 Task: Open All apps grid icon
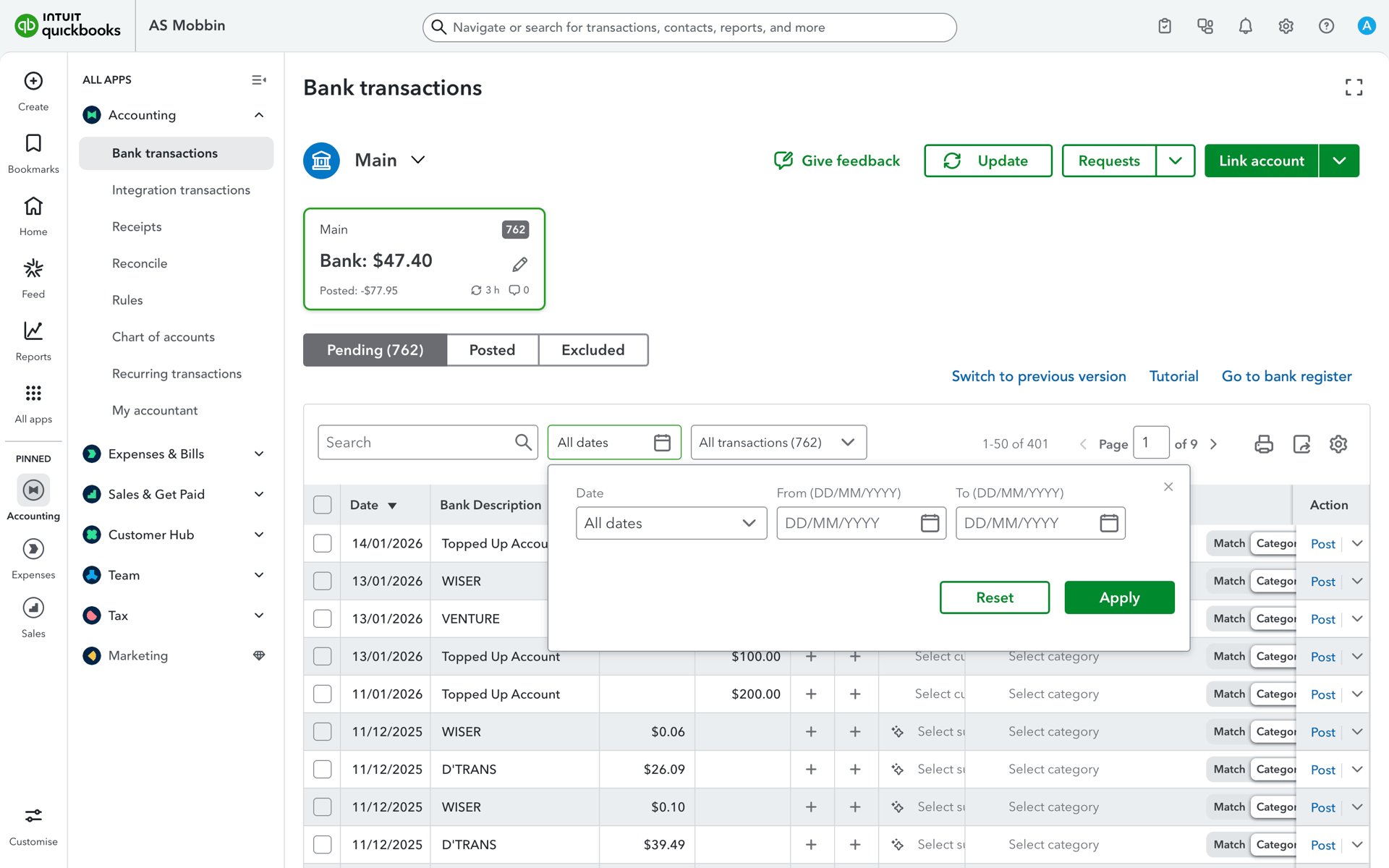(x=33, y=393)
